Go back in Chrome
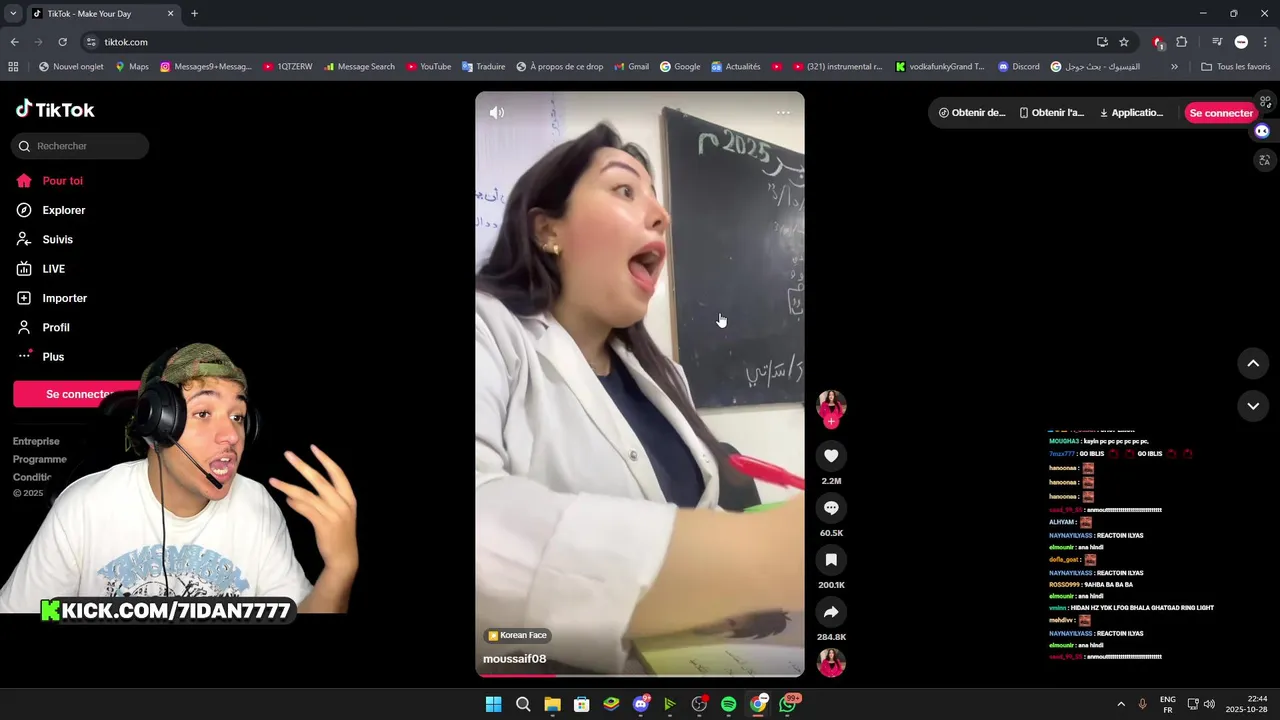The image size is (1280, 720). (x=14, y=42)
